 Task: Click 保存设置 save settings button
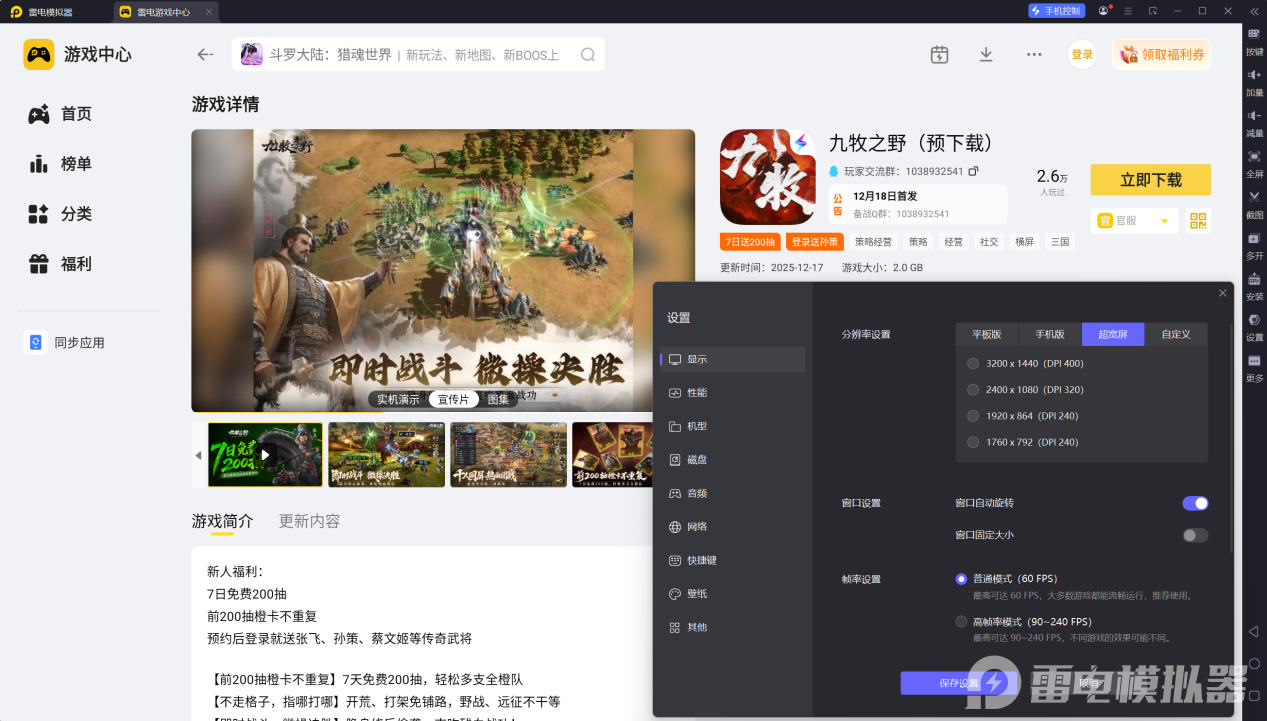click(x=959, y=683)
